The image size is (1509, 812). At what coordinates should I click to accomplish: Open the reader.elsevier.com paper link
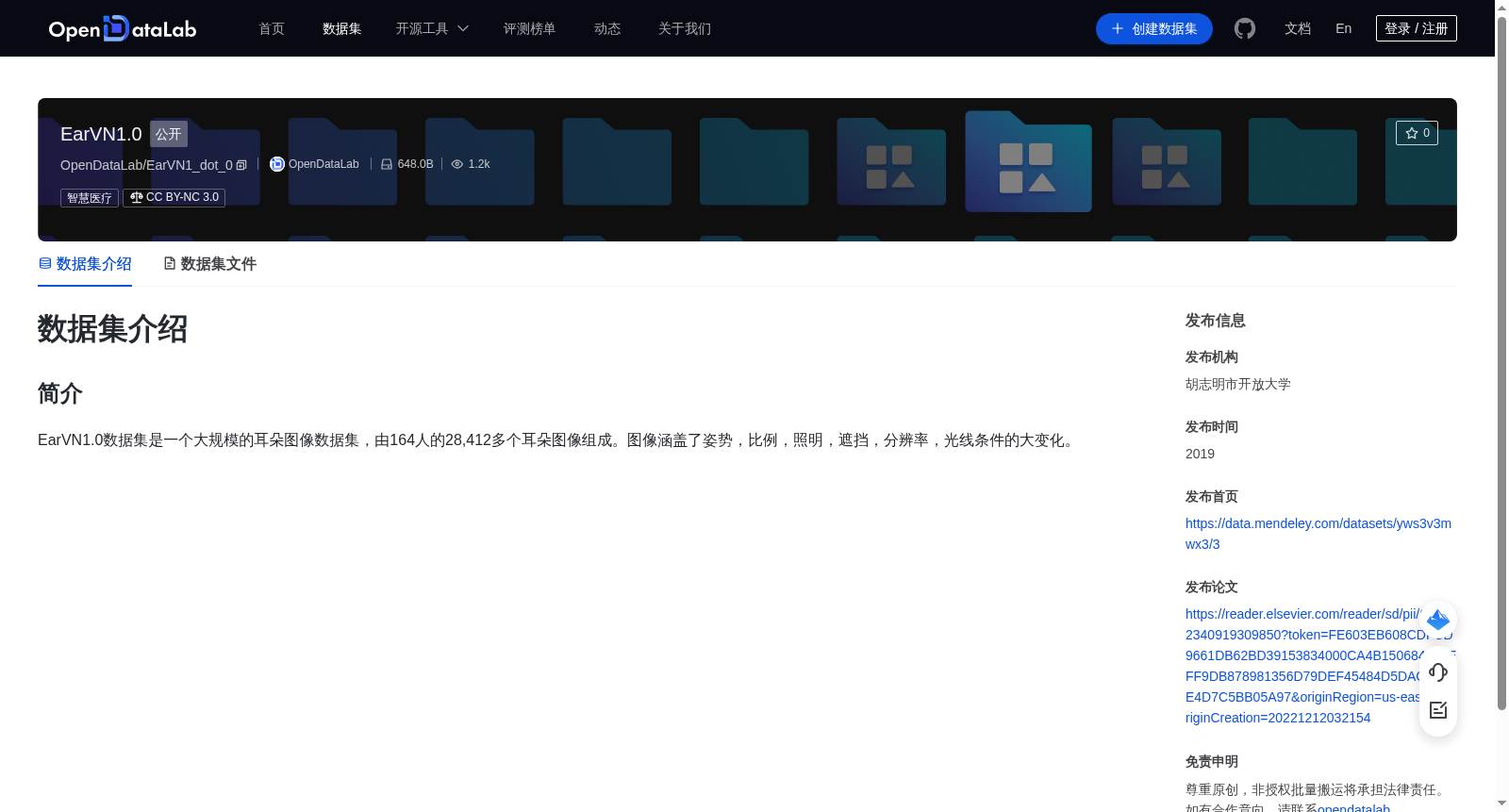click(1318, 666)
